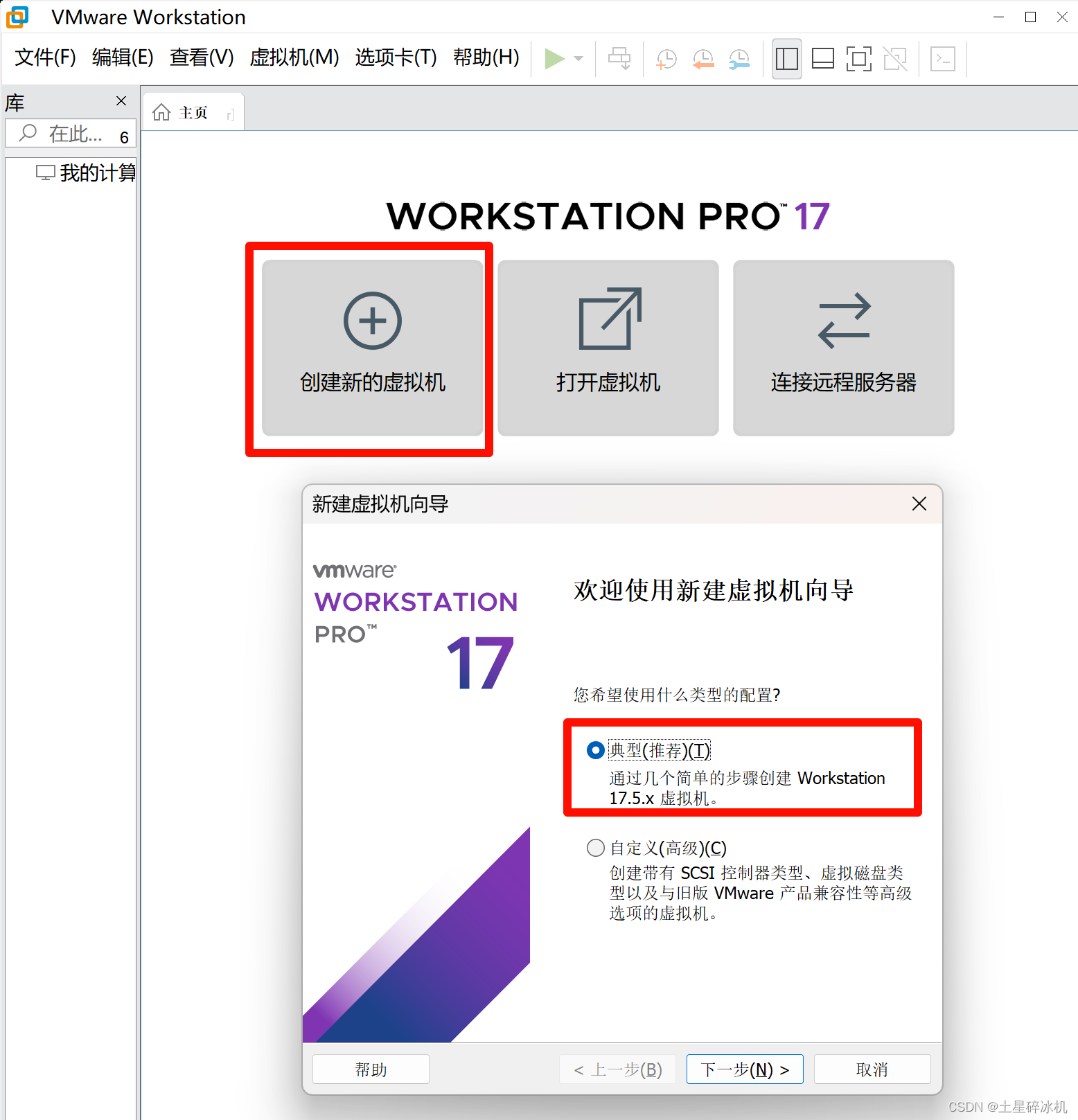Open the 帮助(H) menu

coord(486,57)
